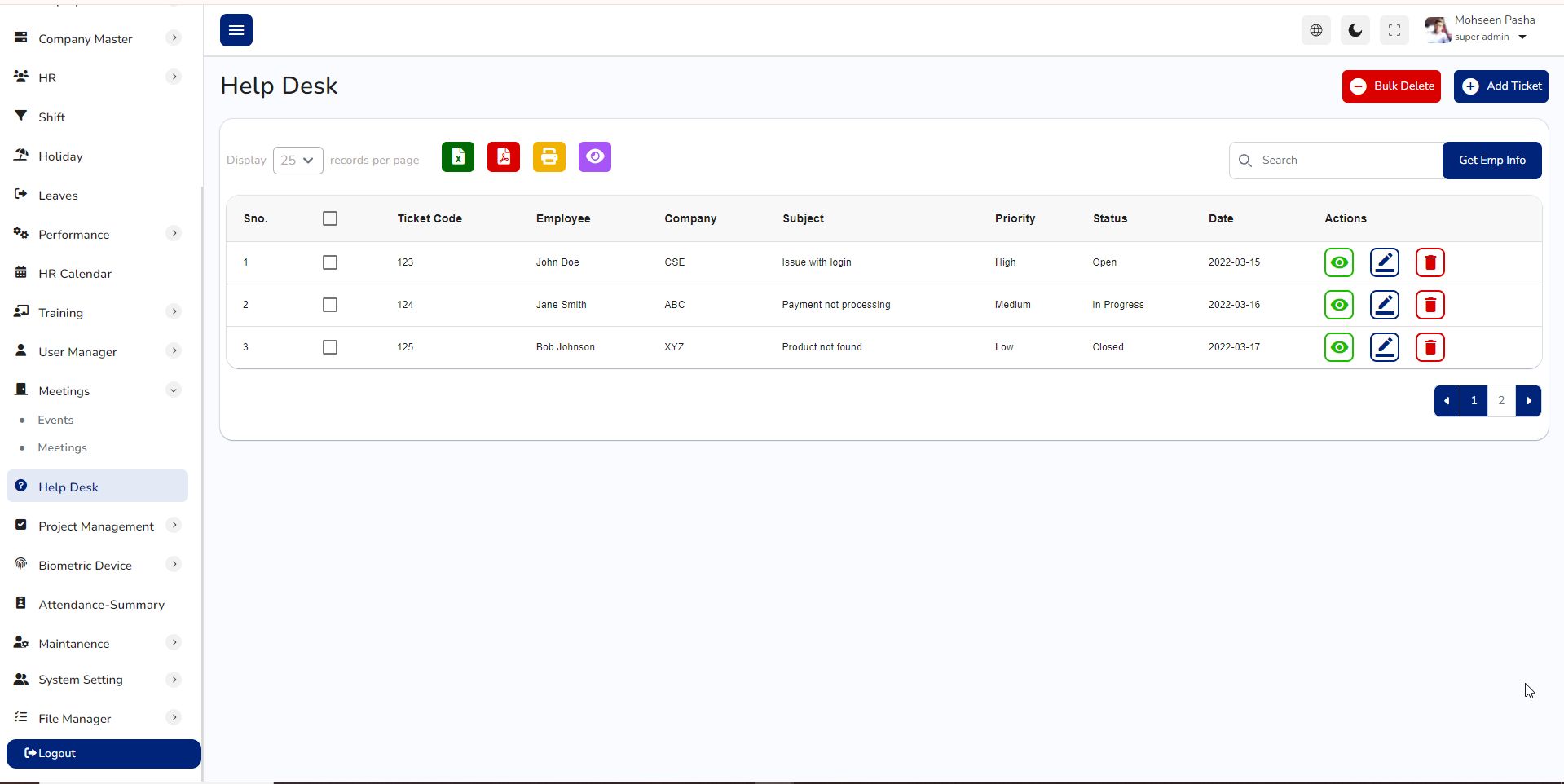The image size is (1564, 784).
Task: Check the Jane Smith ticket checkbox
Action: (330, 305)
